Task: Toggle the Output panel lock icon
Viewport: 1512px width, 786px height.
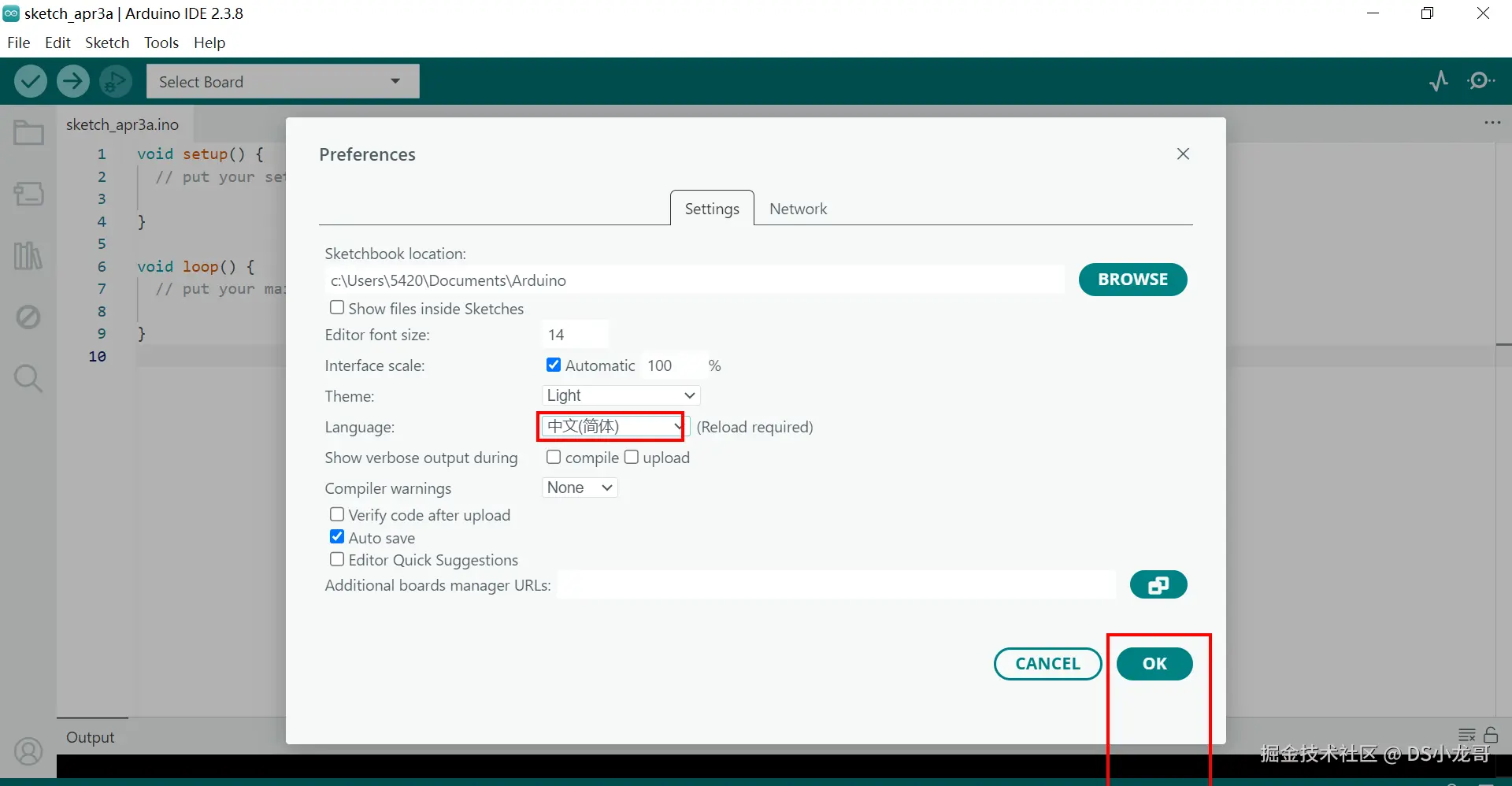Action: coord(1491,735)
